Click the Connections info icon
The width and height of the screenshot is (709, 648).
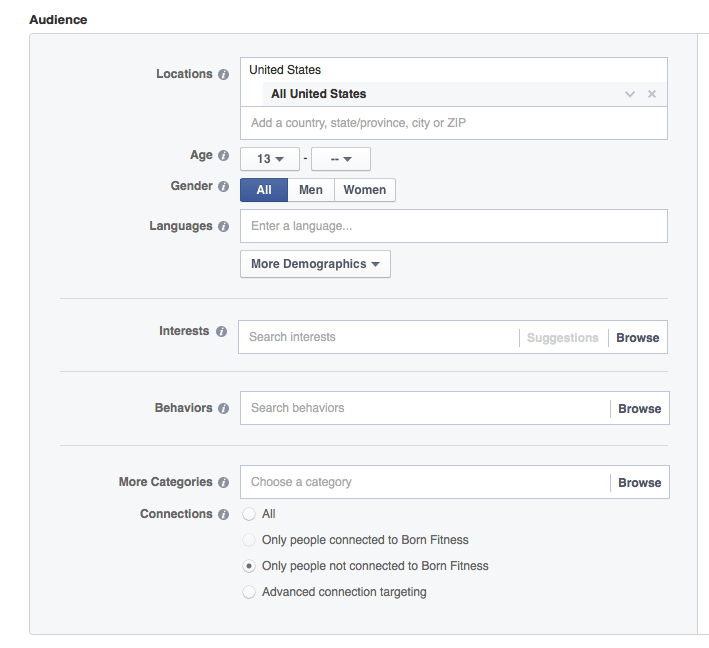pyautogui.click(x=223, y=515)
